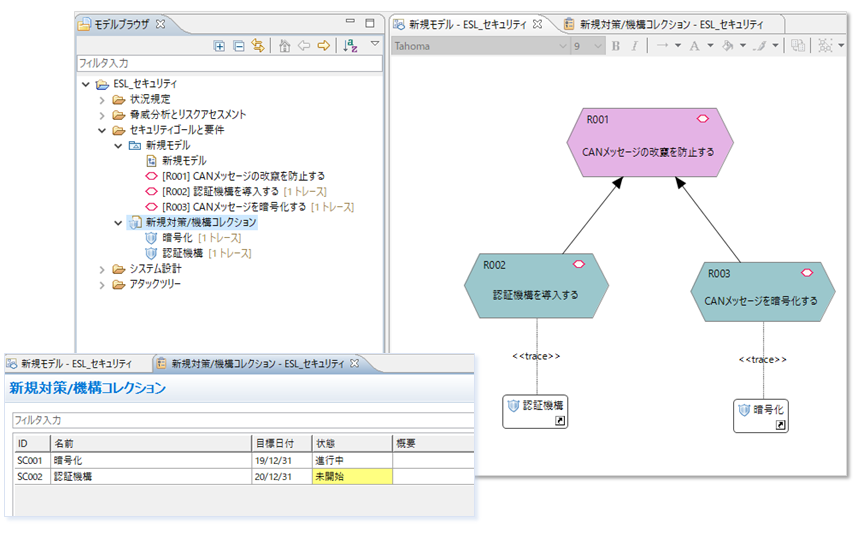Toggle Link with Editor double-arrow icon
The height and width of the screenshot is (544, 862).
(x=258, y=46)
